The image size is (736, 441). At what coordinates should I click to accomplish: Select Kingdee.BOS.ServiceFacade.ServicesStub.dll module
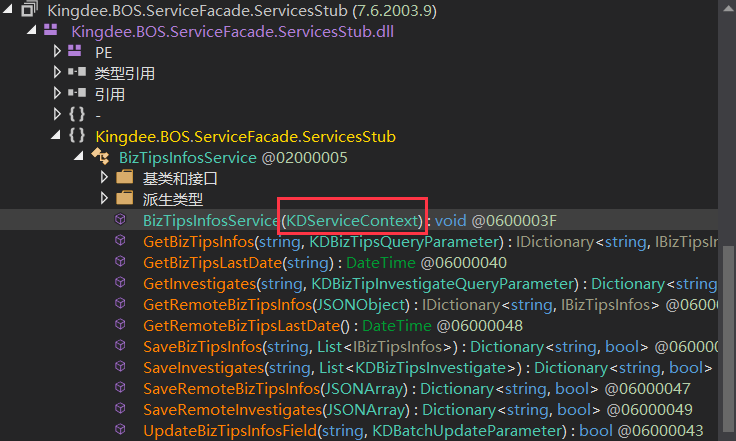click(x=232, y=31)
